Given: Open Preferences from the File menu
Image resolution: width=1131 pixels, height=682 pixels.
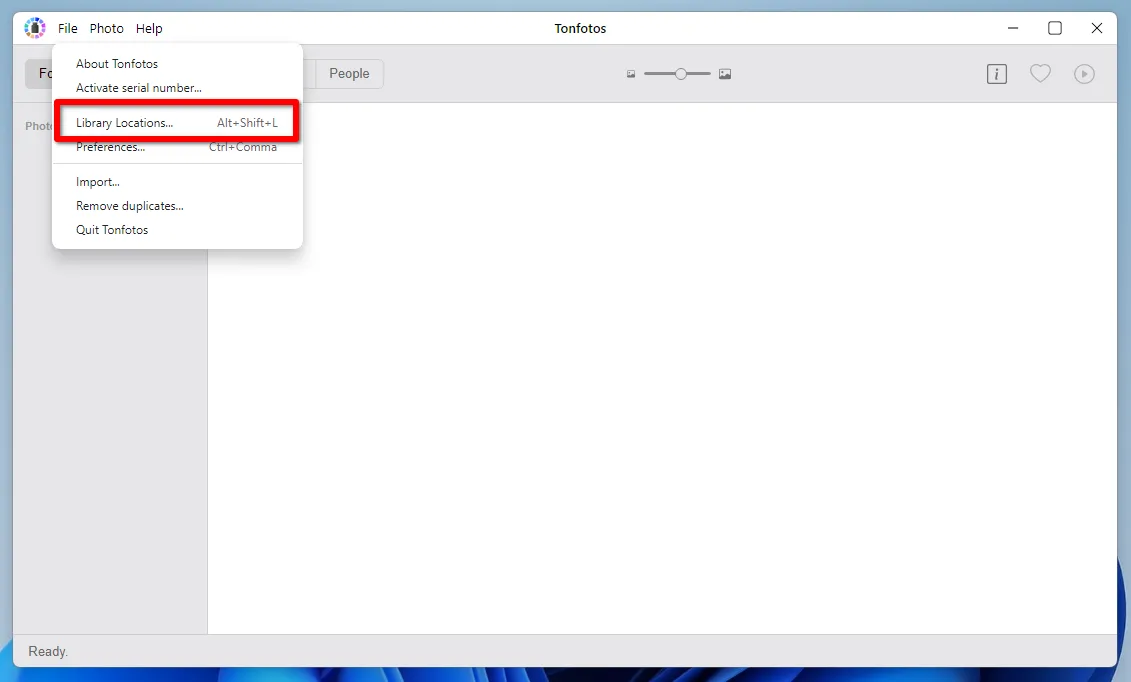Looking at the screenshot, I should 110,147.
